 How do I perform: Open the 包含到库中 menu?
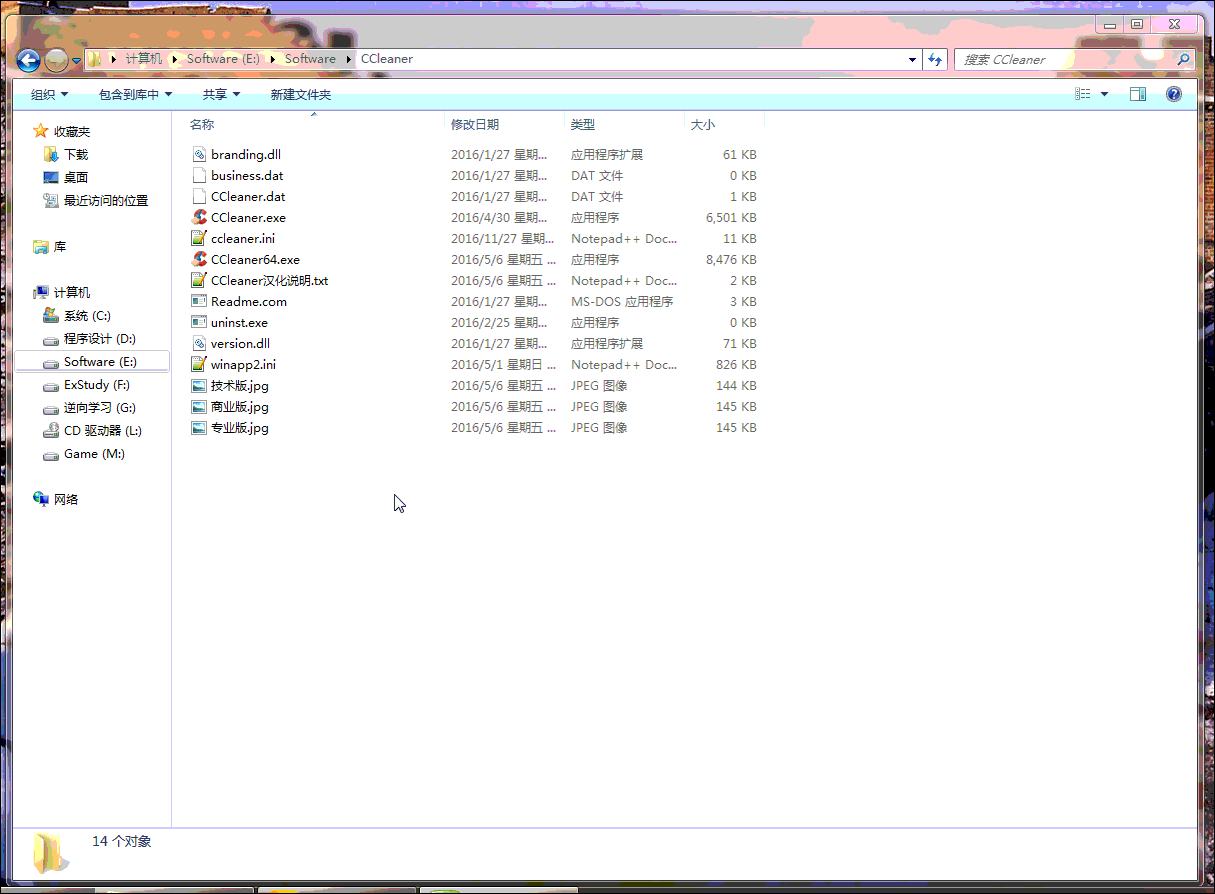tap(135, 94)
